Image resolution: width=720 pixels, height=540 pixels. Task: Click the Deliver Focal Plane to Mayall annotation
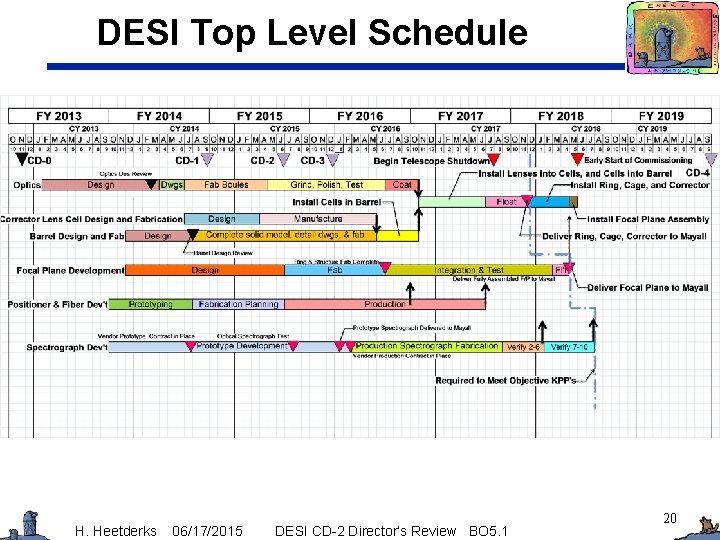[x=648, y=287]
